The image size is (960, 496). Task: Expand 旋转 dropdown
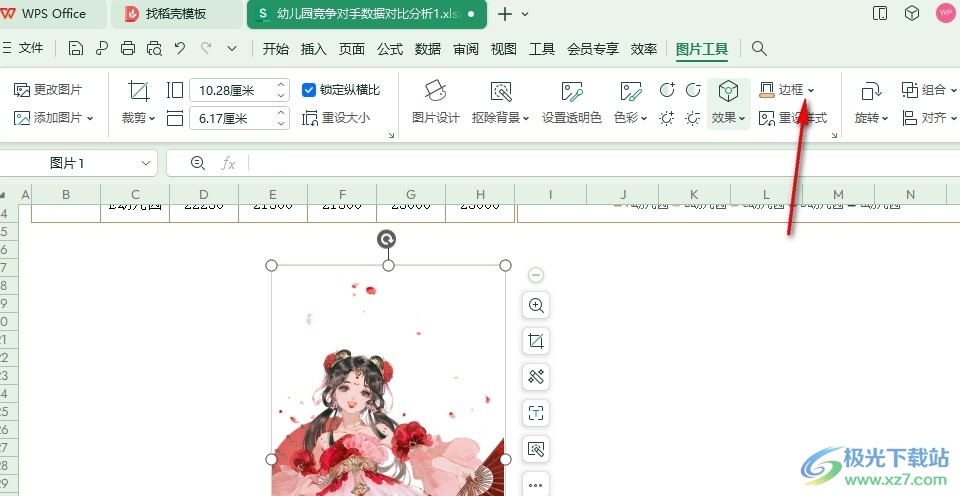click(885, 118)
